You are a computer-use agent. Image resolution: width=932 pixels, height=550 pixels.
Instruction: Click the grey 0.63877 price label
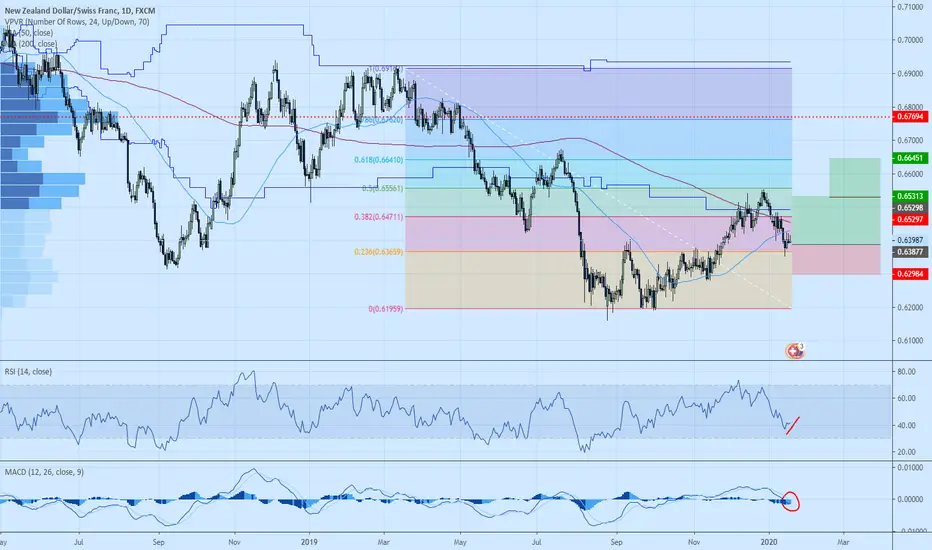(910, 252)
